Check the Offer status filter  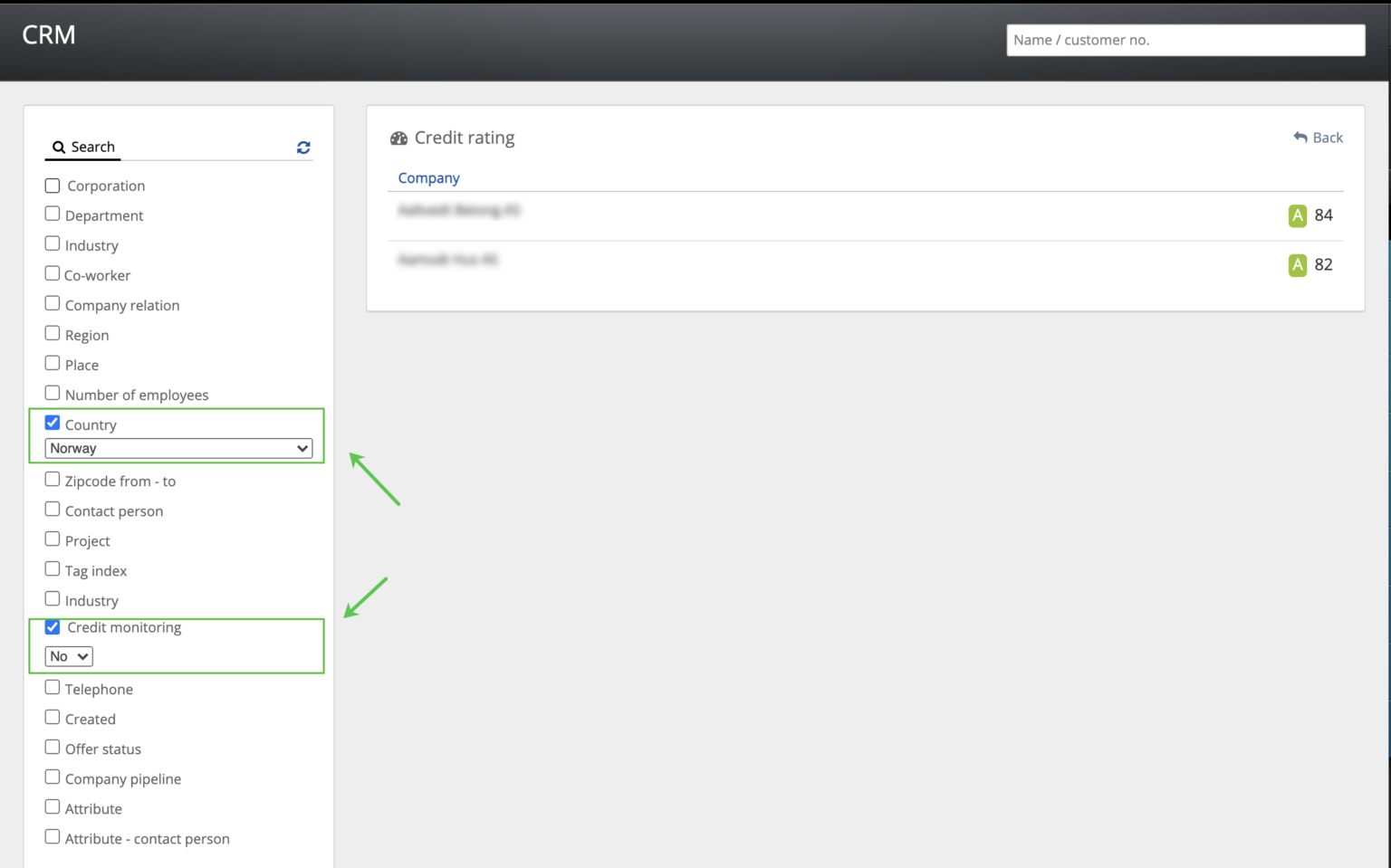(x=53, y=748)
